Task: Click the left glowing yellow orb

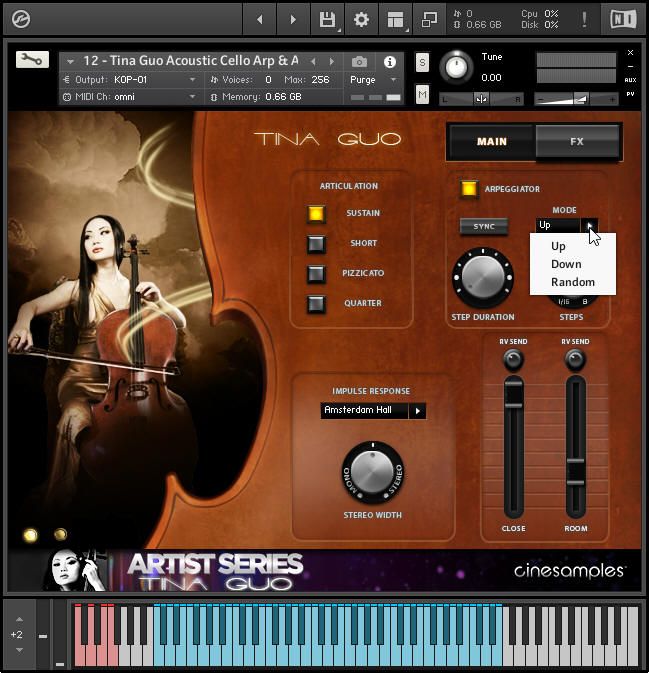Action: tap(30, 535)
